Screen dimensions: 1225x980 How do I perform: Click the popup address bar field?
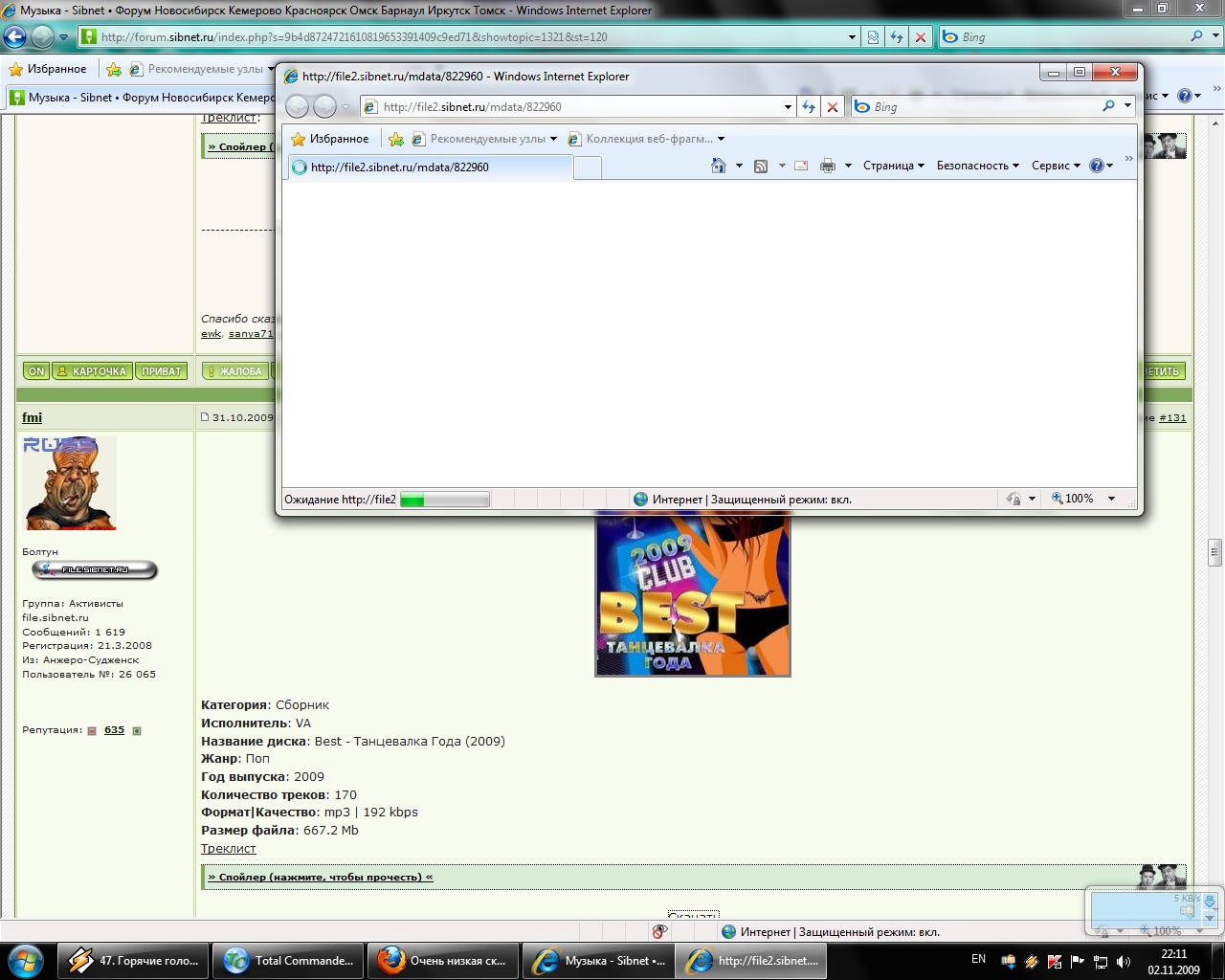click(574, 107)
